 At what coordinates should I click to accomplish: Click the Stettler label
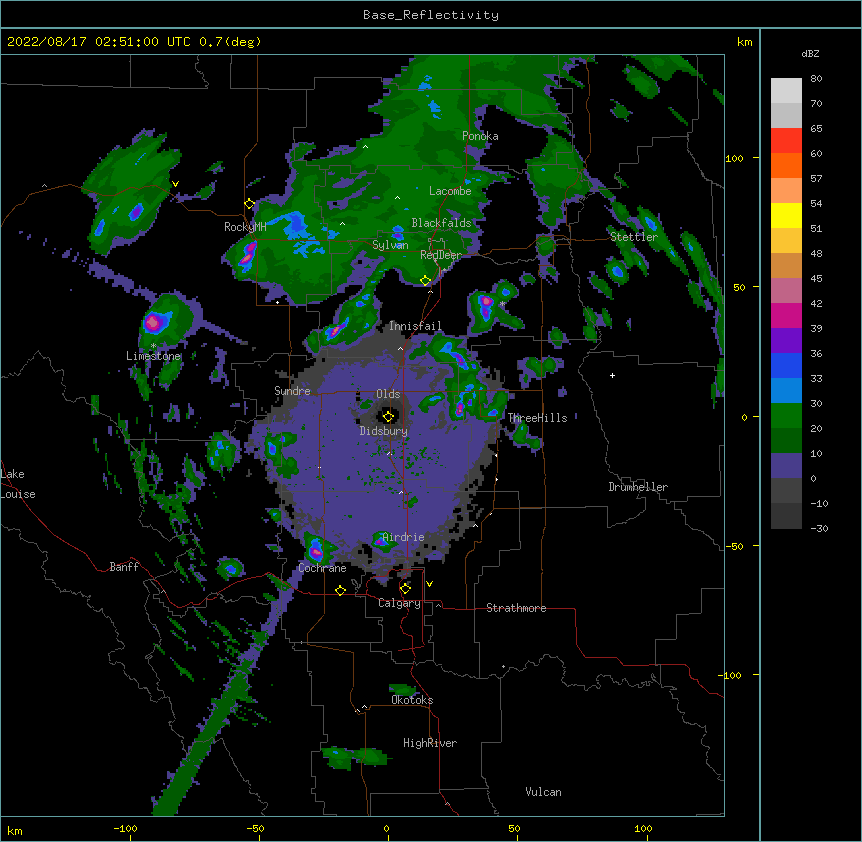tap(634, 237)
